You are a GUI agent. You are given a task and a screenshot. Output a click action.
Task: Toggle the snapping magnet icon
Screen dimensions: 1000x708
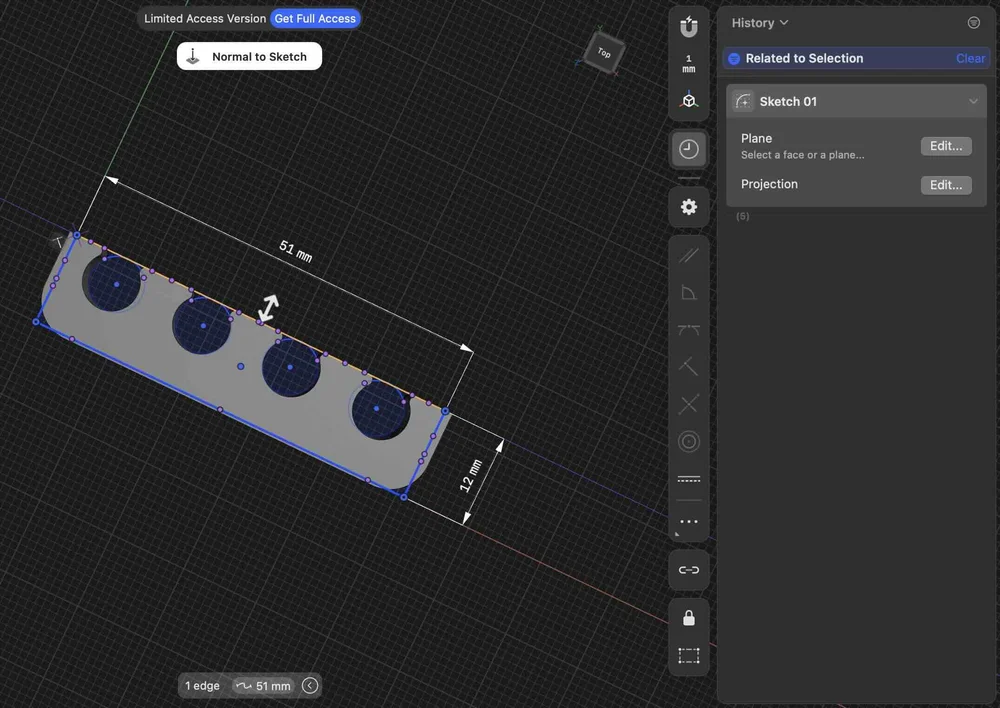(688, 27)
